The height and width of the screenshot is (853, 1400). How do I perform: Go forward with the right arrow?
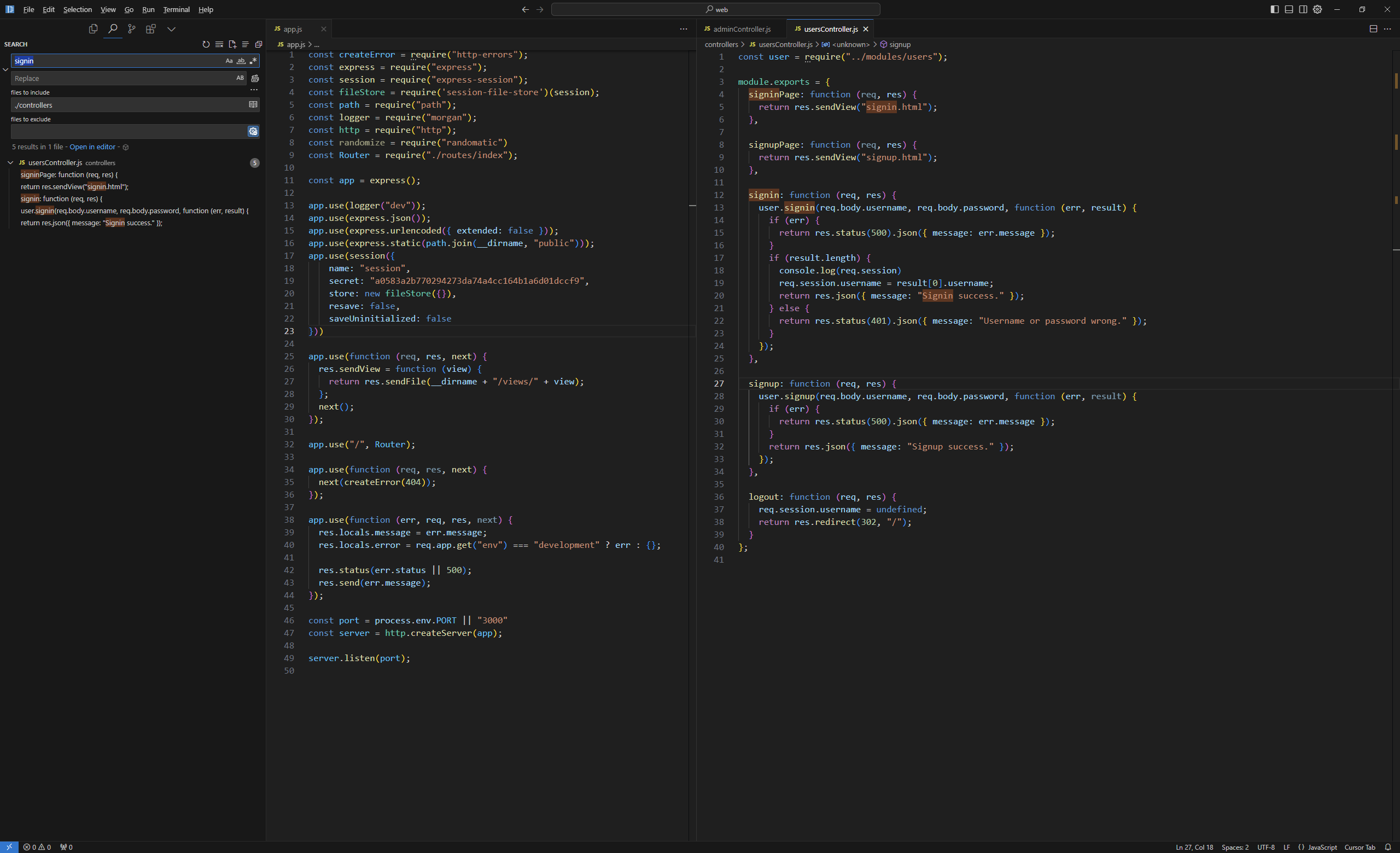point(540,9)
